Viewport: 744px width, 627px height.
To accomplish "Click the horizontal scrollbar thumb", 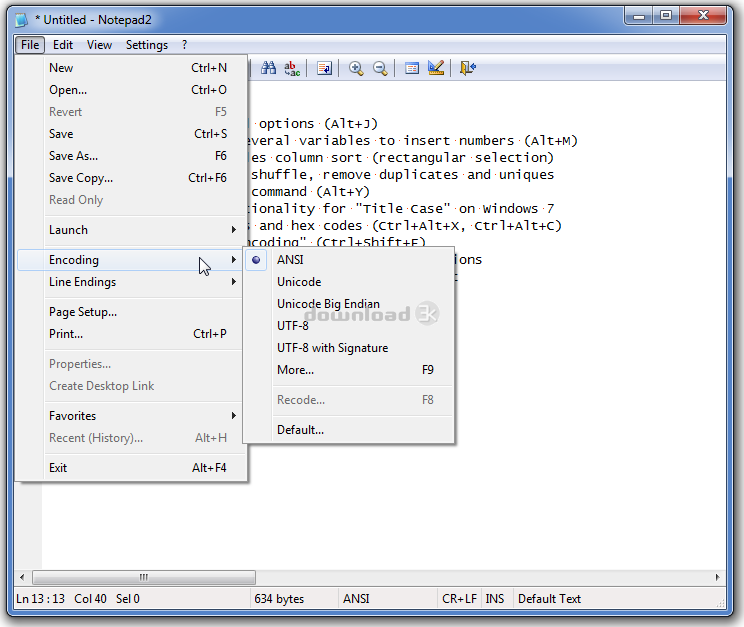I will click(144, 578).
